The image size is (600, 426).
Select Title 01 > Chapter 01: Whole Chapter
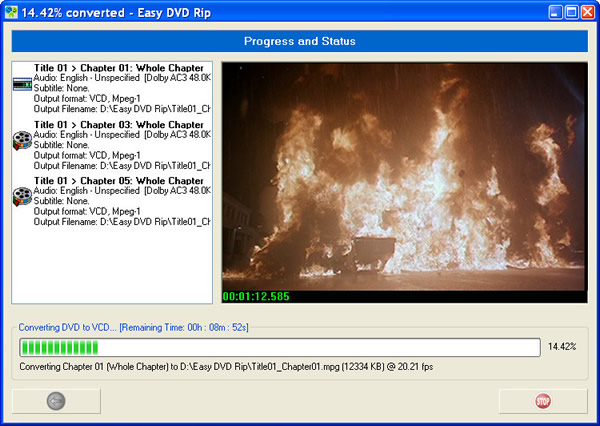click(119, 68)
